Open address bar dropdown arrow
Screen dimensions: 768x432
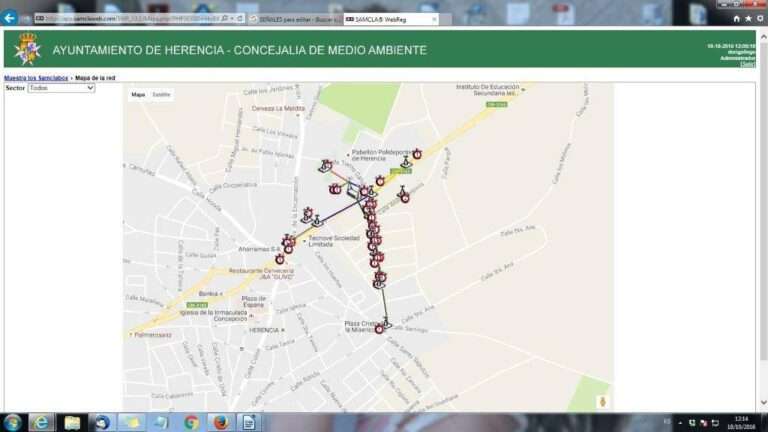pos(232,19)
